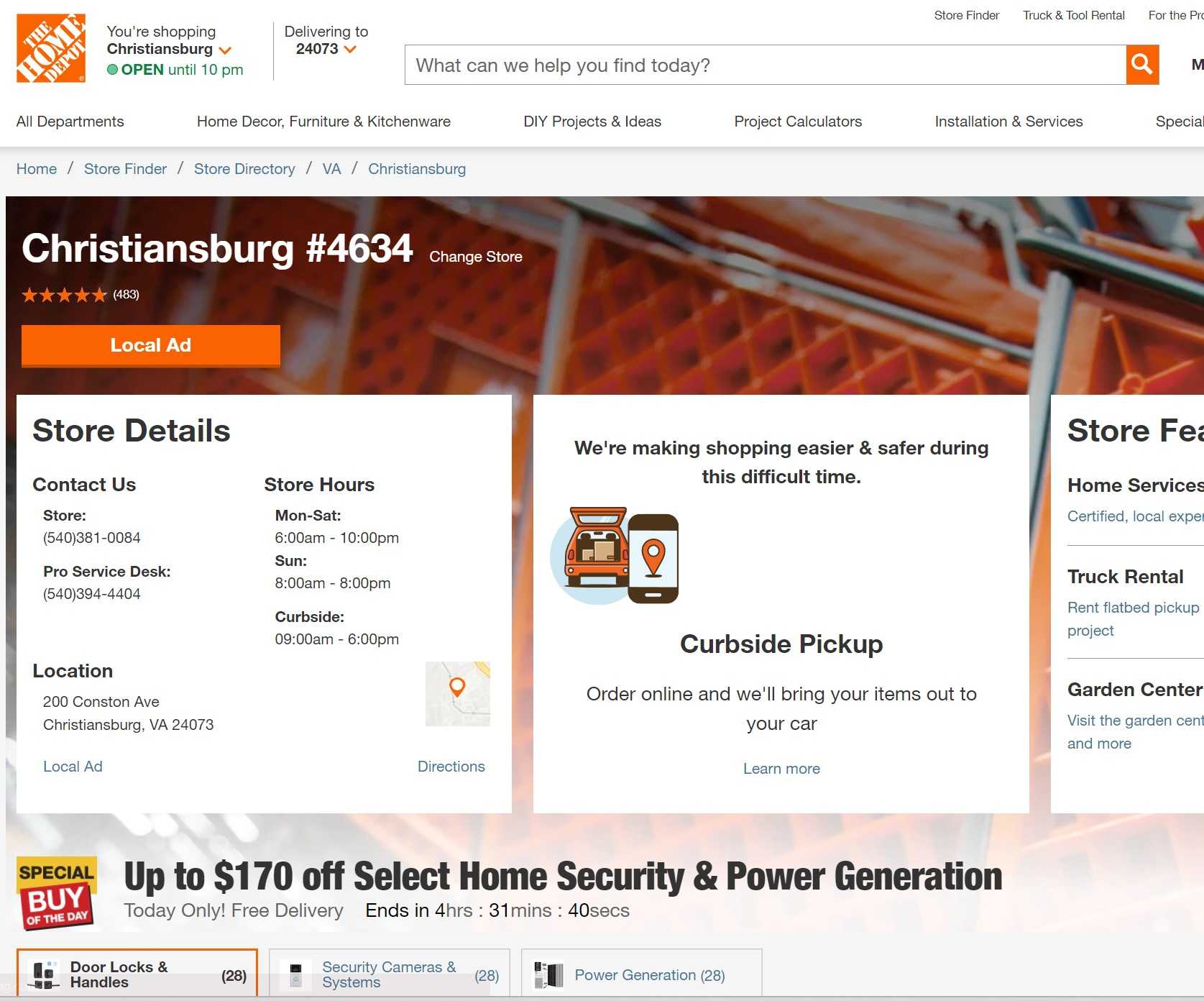The image size is (1204, 1001).
Task: Click the Certified, local experts link
Action: pyautogui.click(x=1135, y=516)
